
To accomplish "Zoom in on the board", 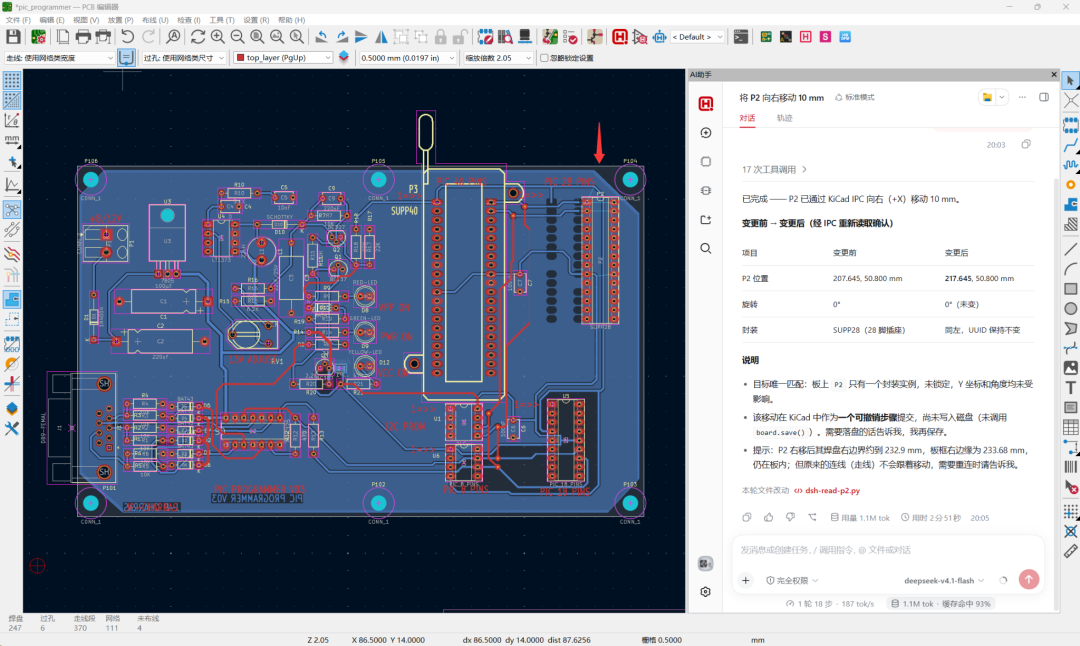I will click(218, 37).
